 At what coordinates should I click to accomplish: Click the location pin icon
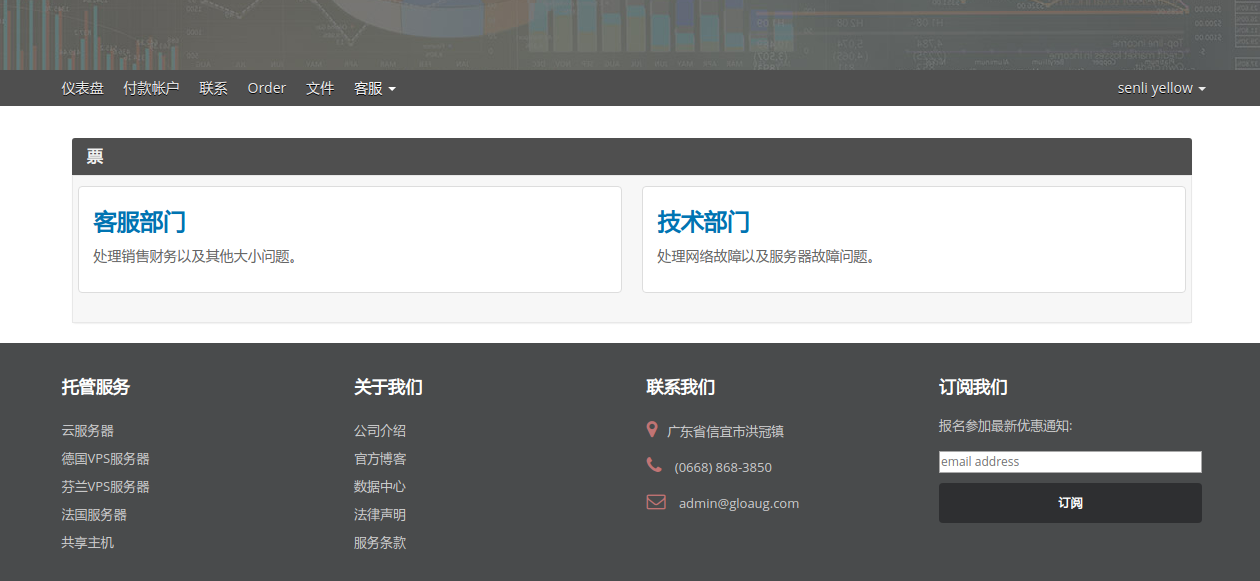click(652, 430)
